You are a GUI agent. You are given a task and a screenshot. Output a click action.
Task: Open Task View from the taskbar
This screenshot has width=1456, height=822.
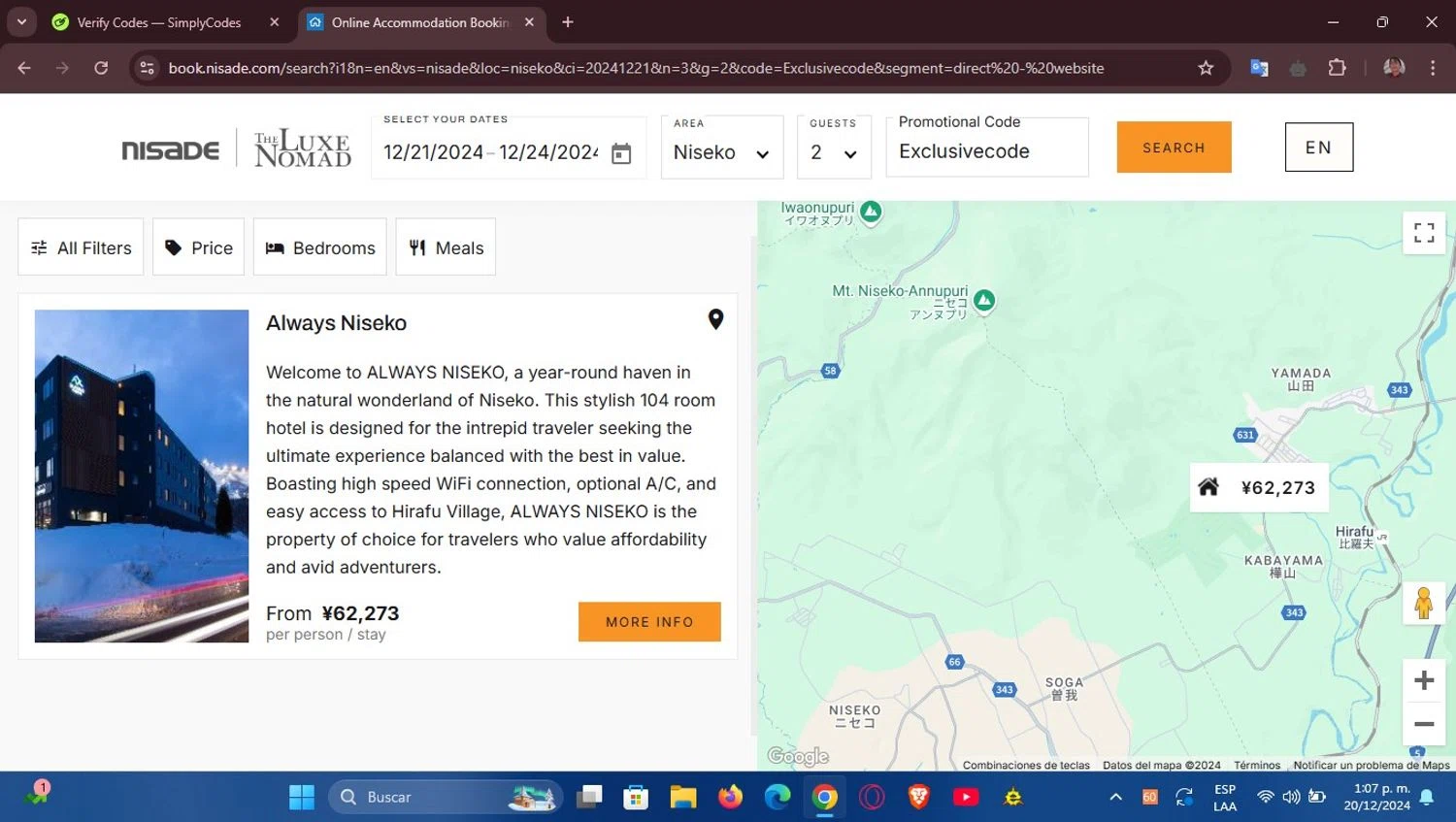click(589, 797)
